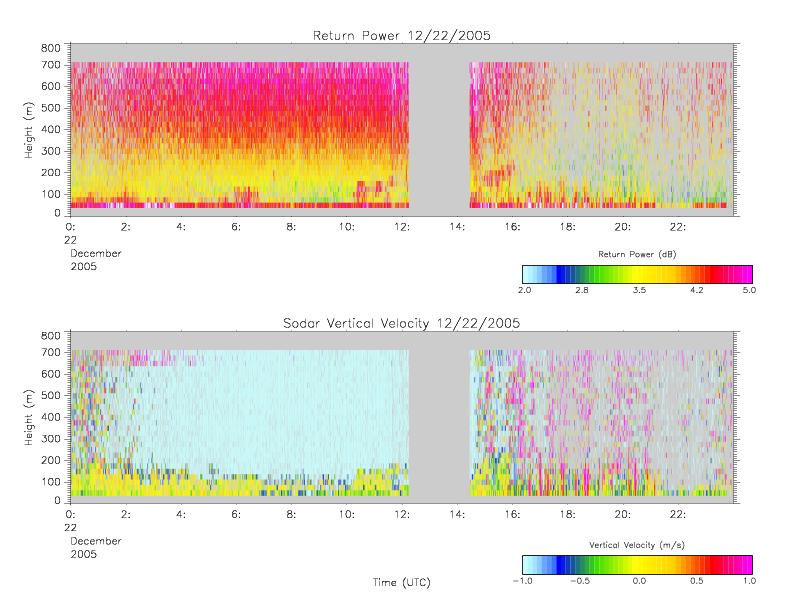Screen dimensions: 791x611
Task: Click the 5.0 tick on Return Power scale
Action: pyautogui.click(x=749, y=290)
